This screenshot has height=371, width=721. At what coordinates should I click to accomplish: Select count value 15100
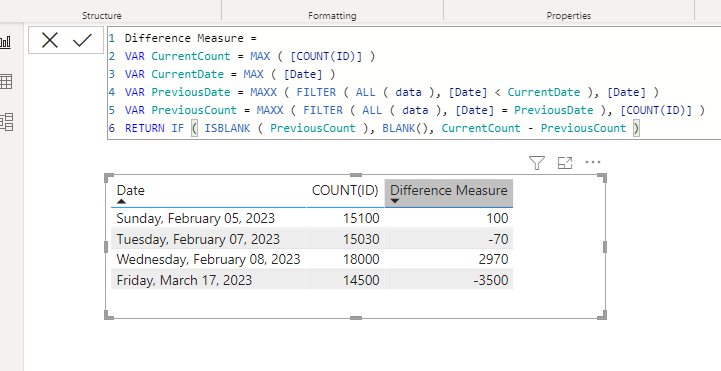361,218
